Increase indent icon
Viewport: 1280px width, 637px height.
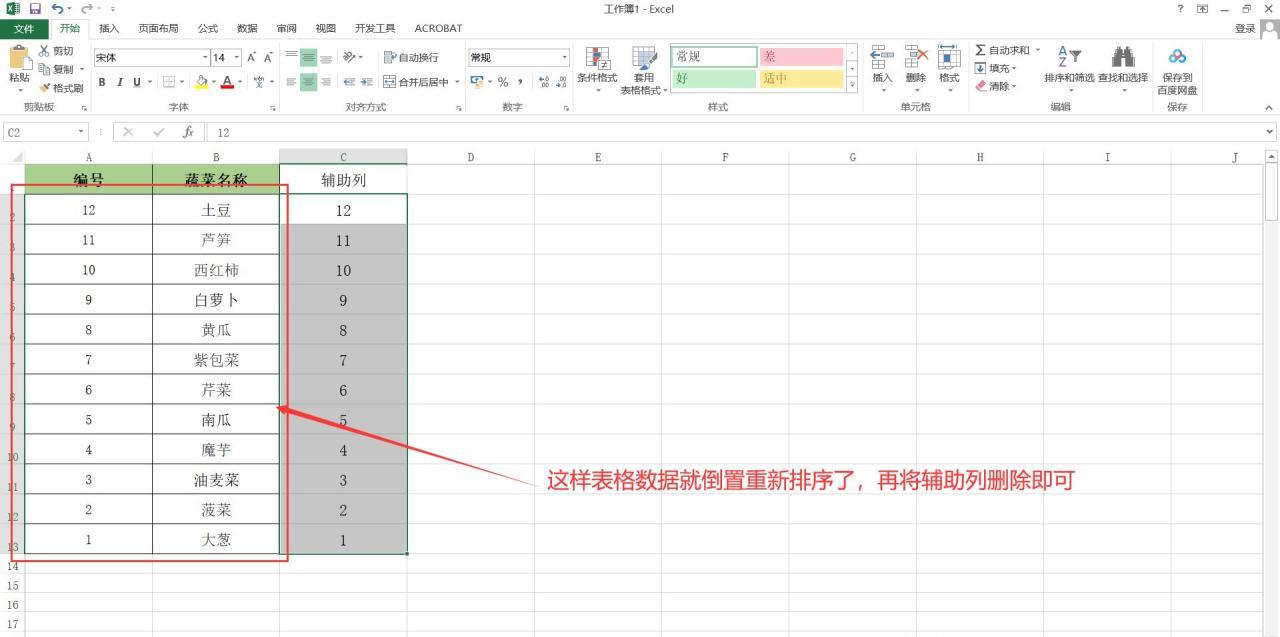coord(367,82)
